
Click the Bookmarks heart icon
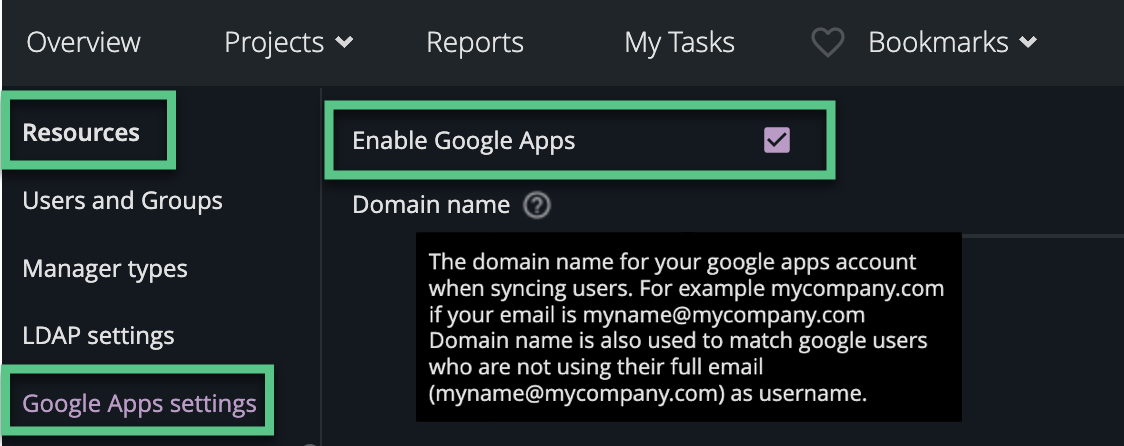coord(827,43)
